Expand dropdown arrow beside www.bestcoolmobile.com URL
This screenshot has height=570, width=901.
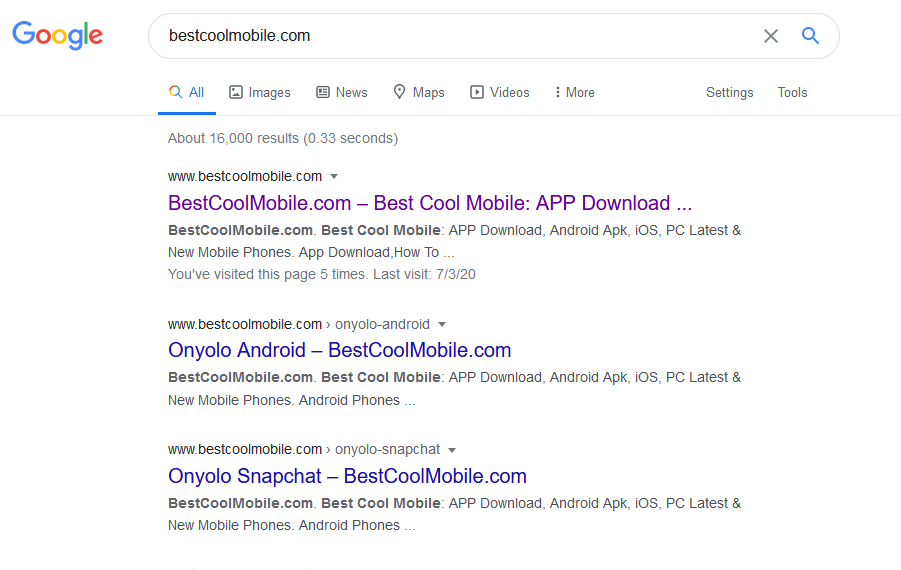pyautogui.click(x=334, y=177)
